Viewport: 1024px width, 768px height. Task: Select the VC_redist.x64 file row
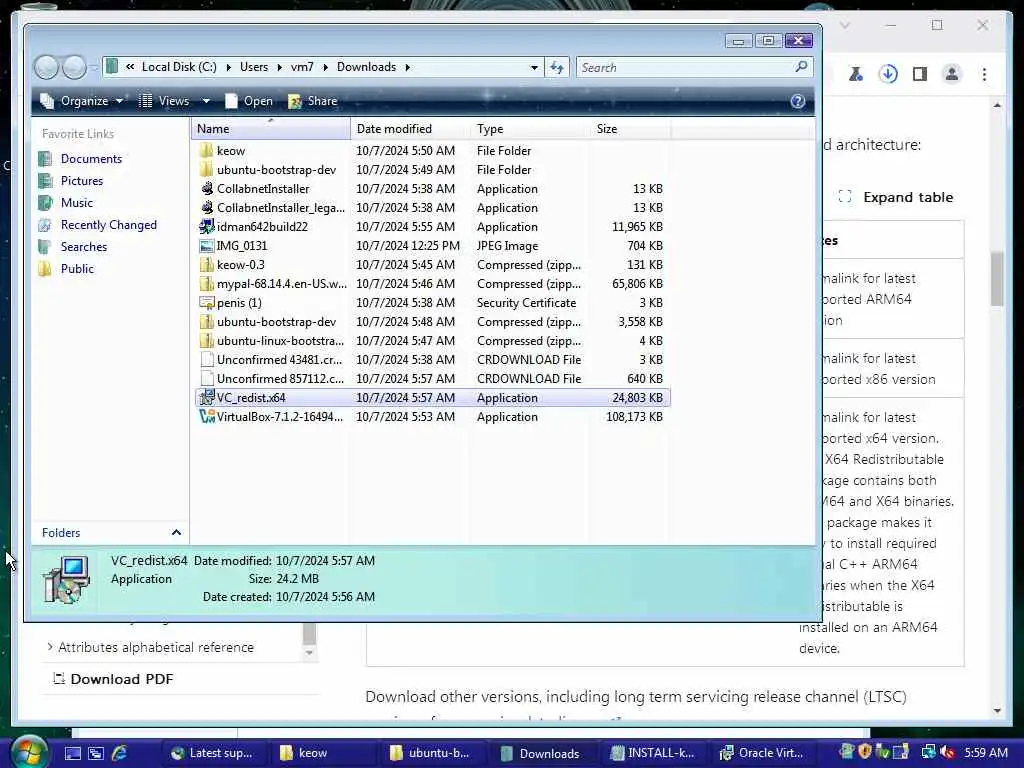point(432,398)
